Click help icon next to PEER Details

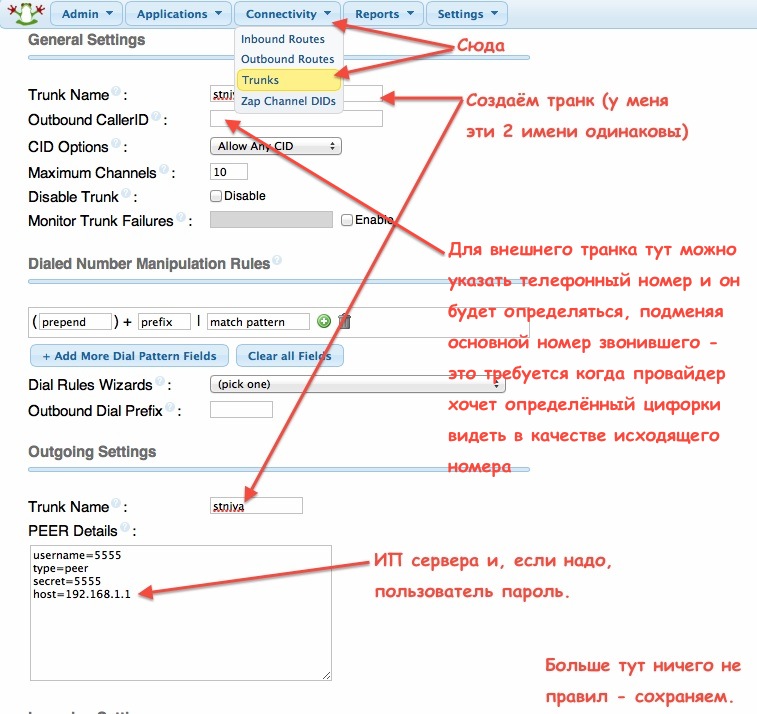(125, 529)
